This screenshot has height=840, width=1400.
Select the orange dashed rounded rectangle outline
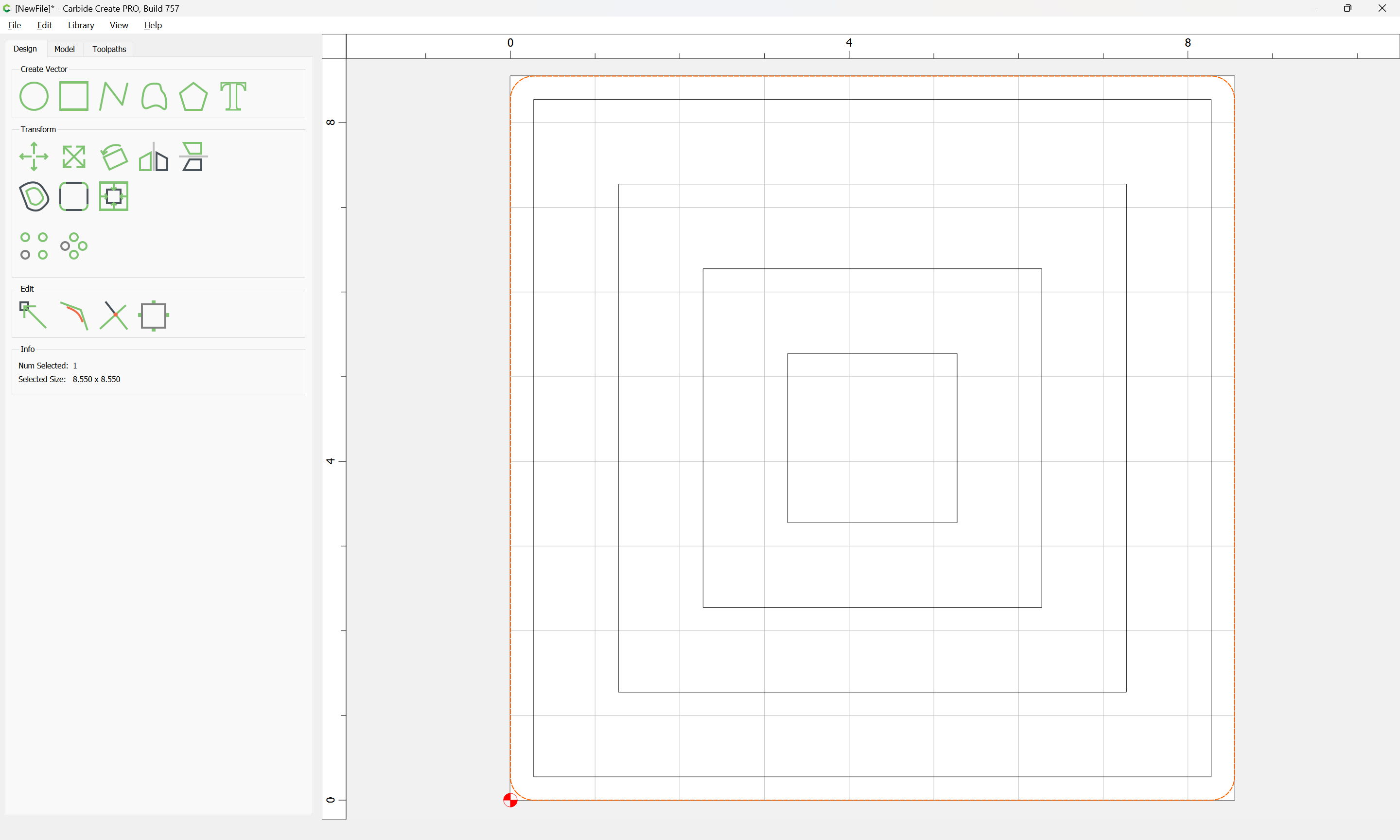click(x=872, y=76)
